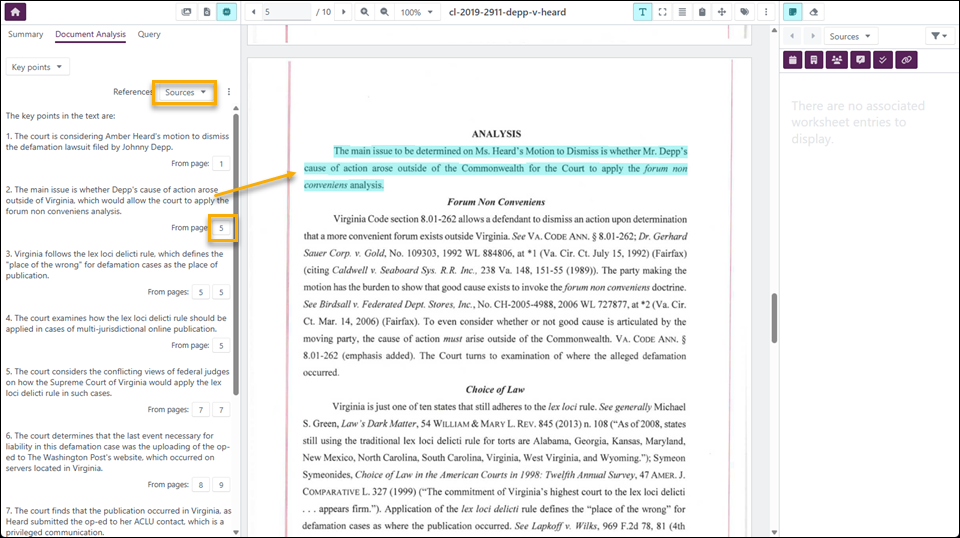Select the Document Analysis tab

point(90,34)
